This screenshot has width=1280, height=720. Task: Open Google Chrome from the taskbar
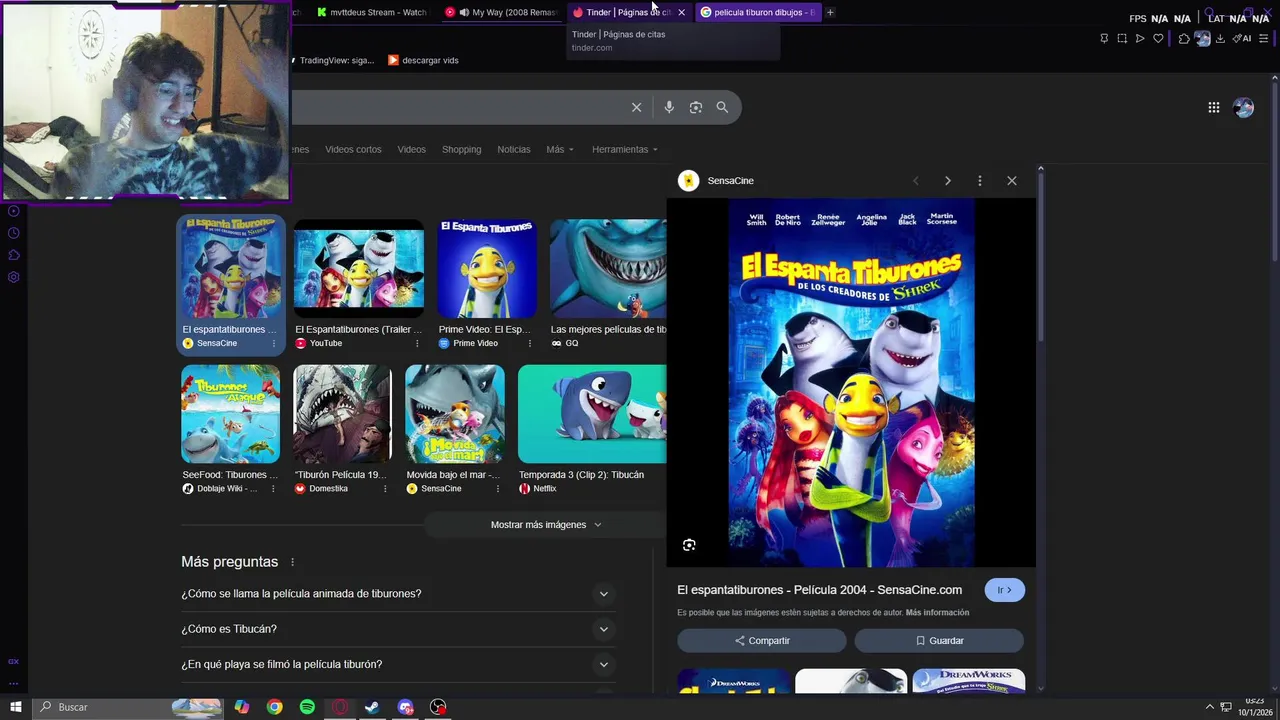[274, 707]
